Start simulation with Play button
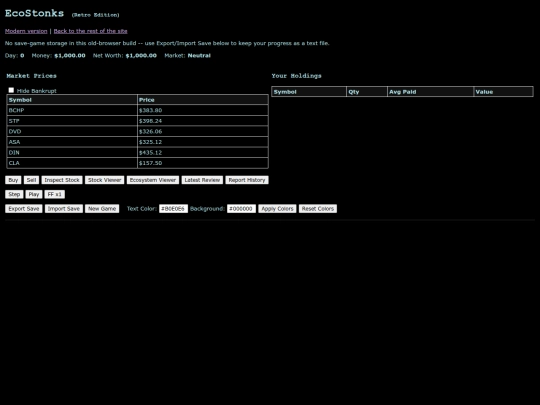The width and height of the screenshot is (540, 405). [34, 194]
